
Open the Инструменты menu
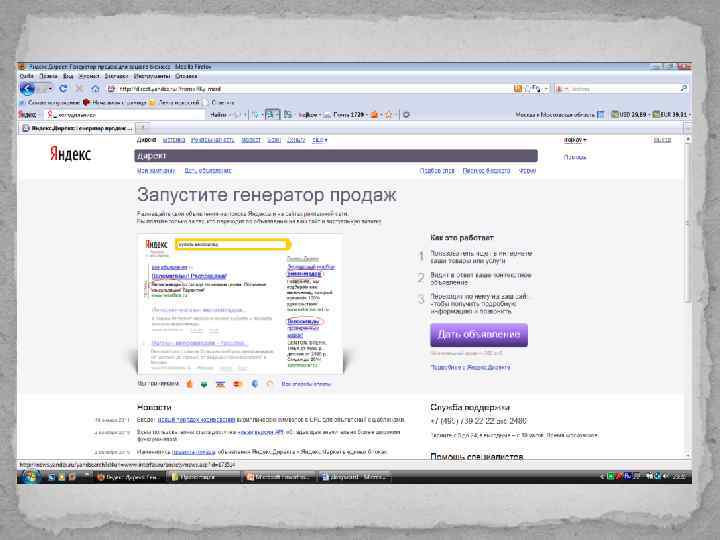[152, 76]
